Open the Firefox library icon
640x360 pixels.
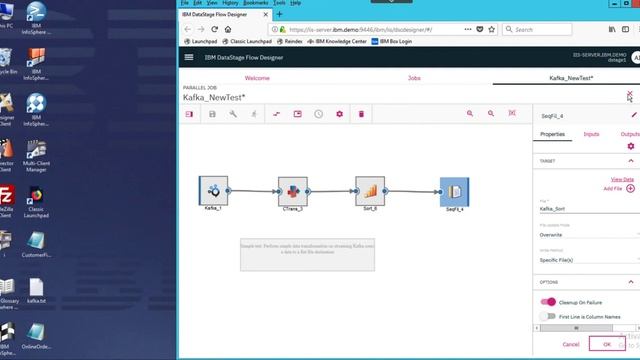pos(612,29)
